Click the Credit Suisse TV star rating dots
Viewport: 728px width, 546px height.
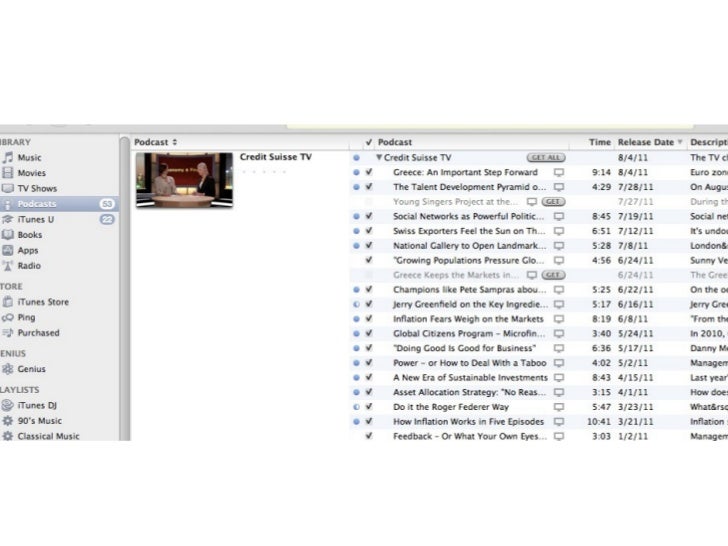tap(264, 172)
